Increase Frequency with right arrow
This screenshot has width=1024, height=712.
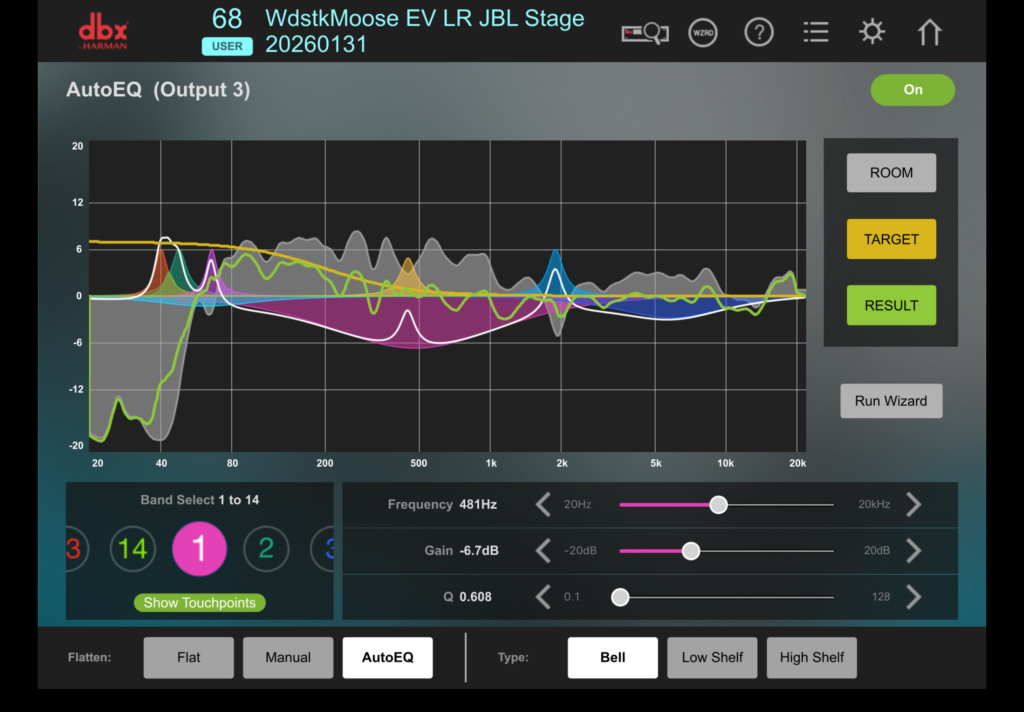click(914, 504)
